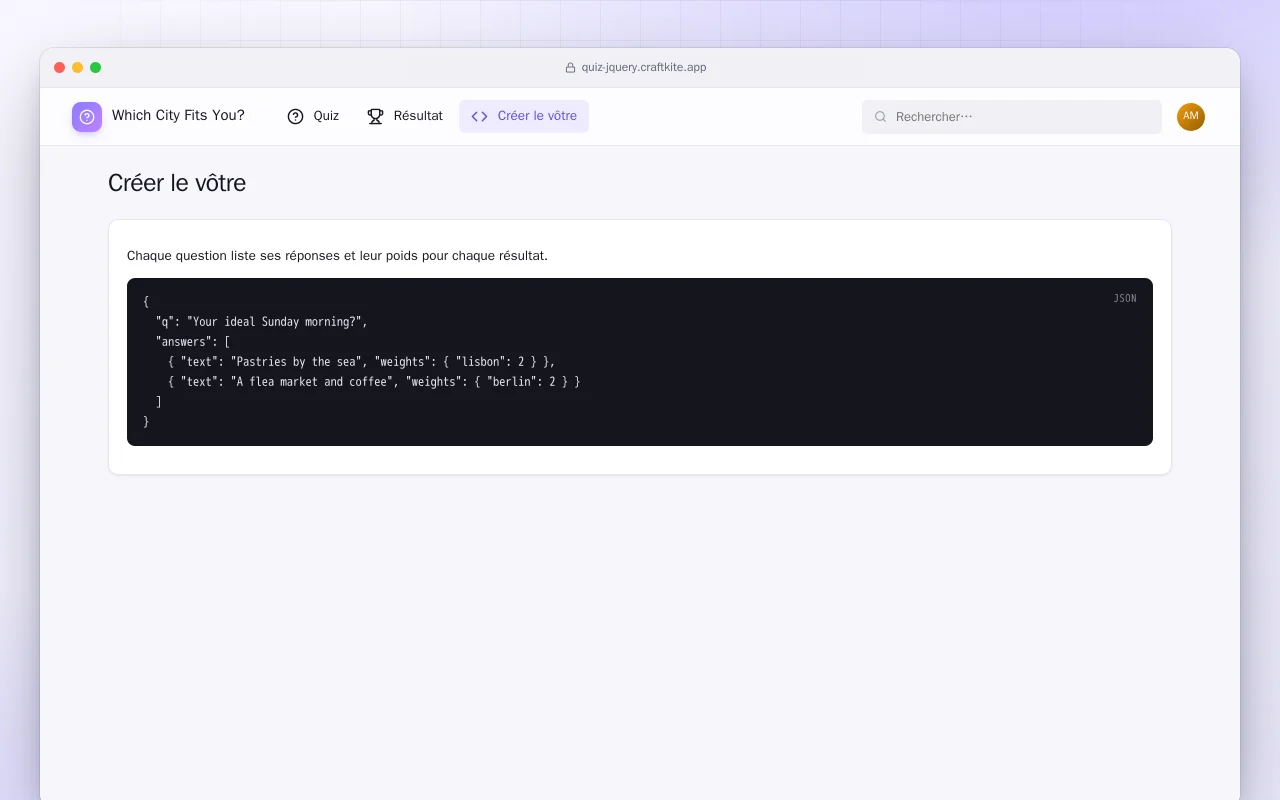
Task: Click the address bar lock icon
Action: click(x=570, y=68)
